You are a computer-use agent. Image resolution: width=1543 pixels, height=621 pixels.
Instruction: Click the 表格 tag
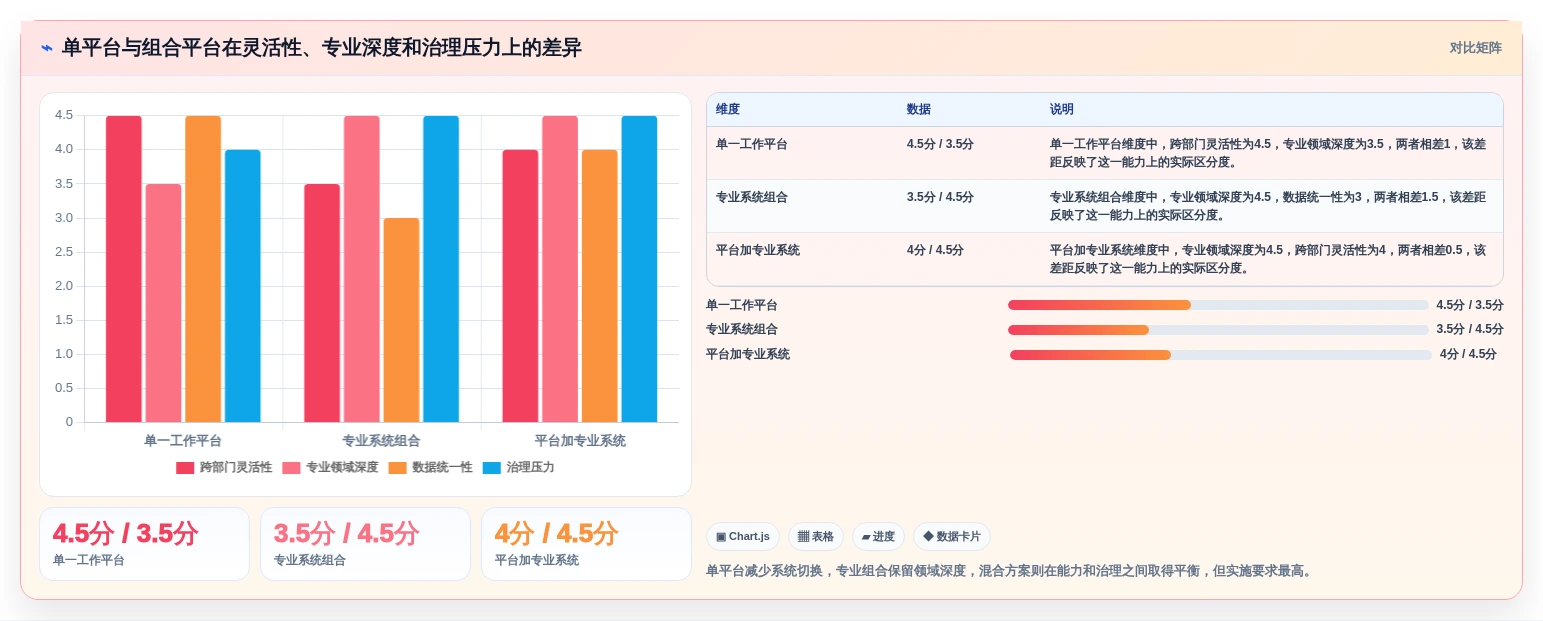(816, 537)
